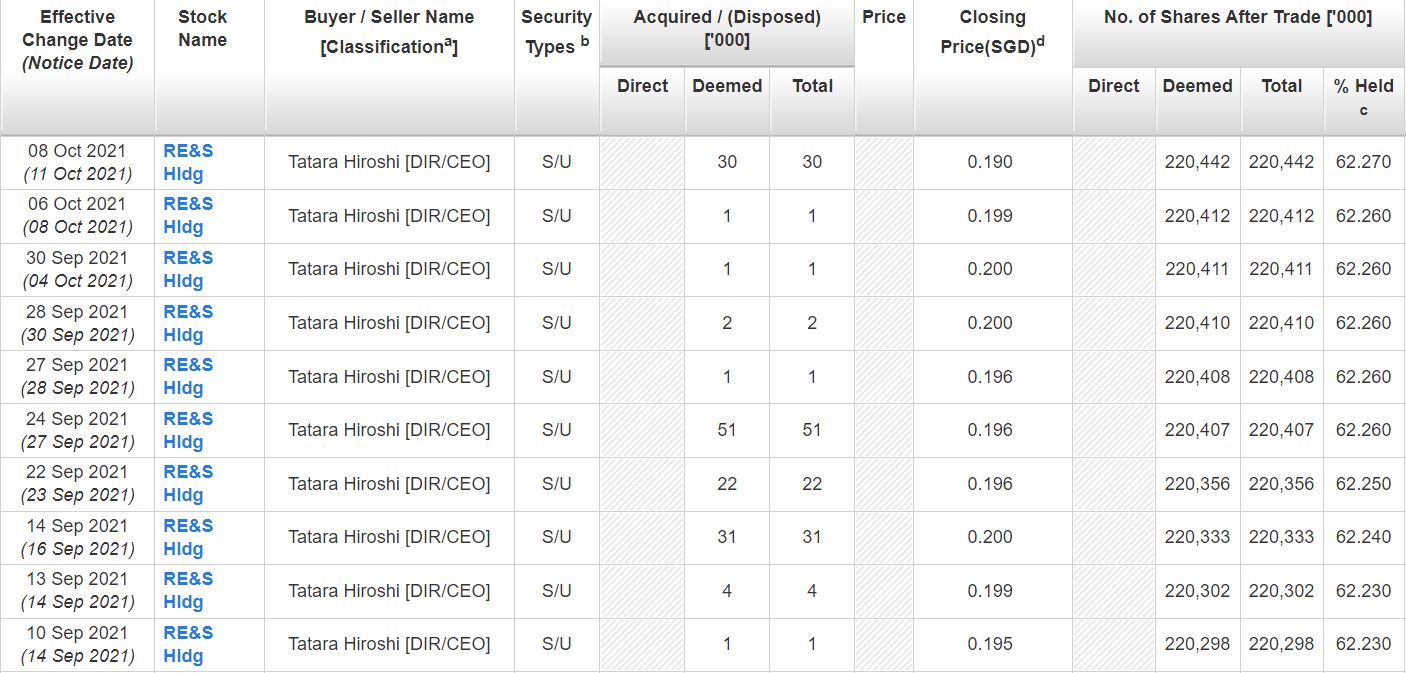Follow RE&S Hldg link dated 28 Sep 2021

point(188,323)
